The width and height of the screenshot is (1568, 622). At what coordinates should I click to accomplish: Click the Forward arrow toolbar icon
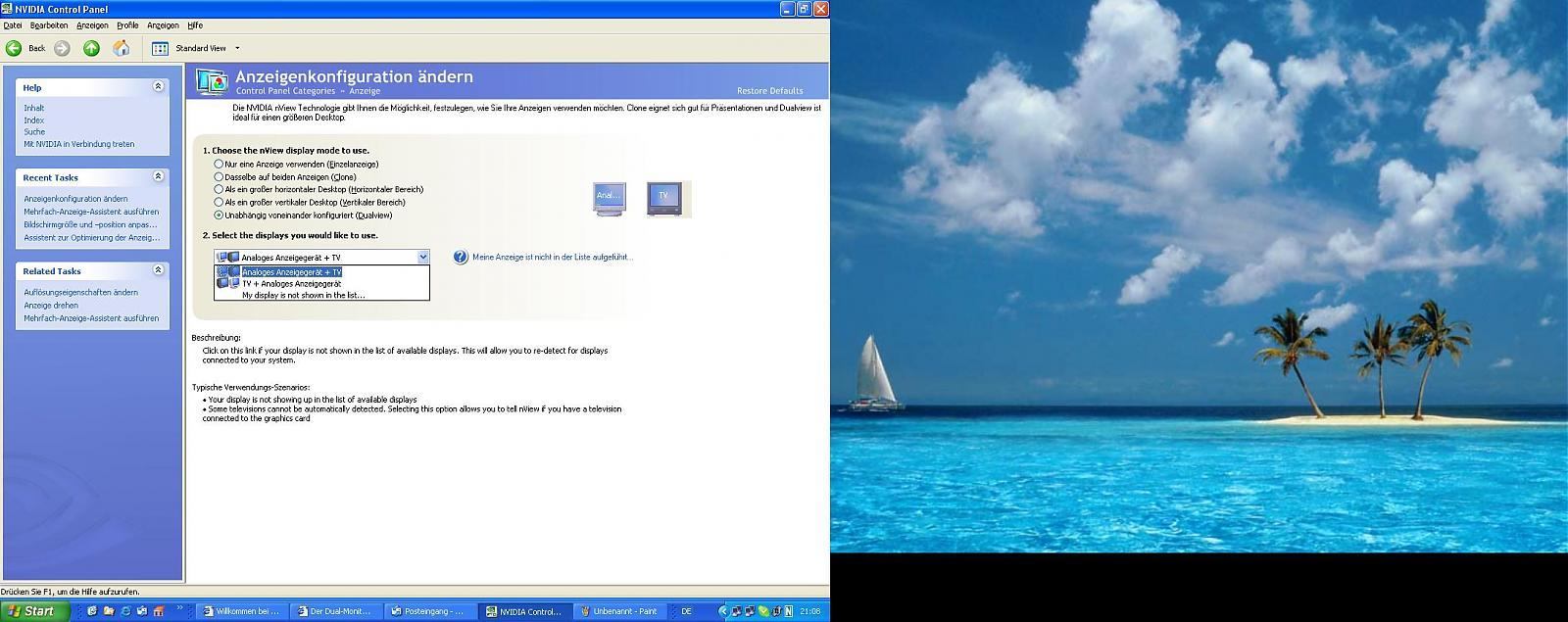[62, 48]
